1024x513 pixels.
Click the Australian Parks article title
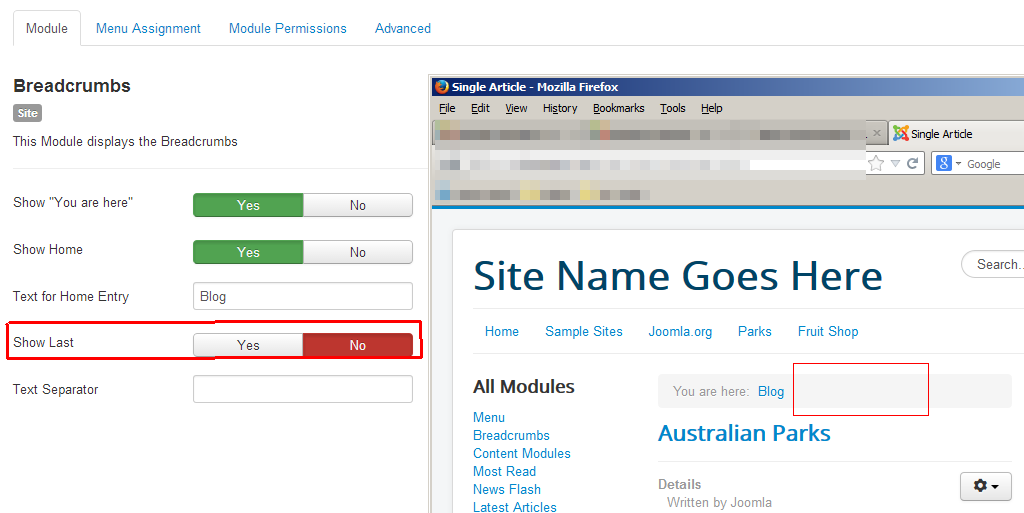[x=744, y=433]
